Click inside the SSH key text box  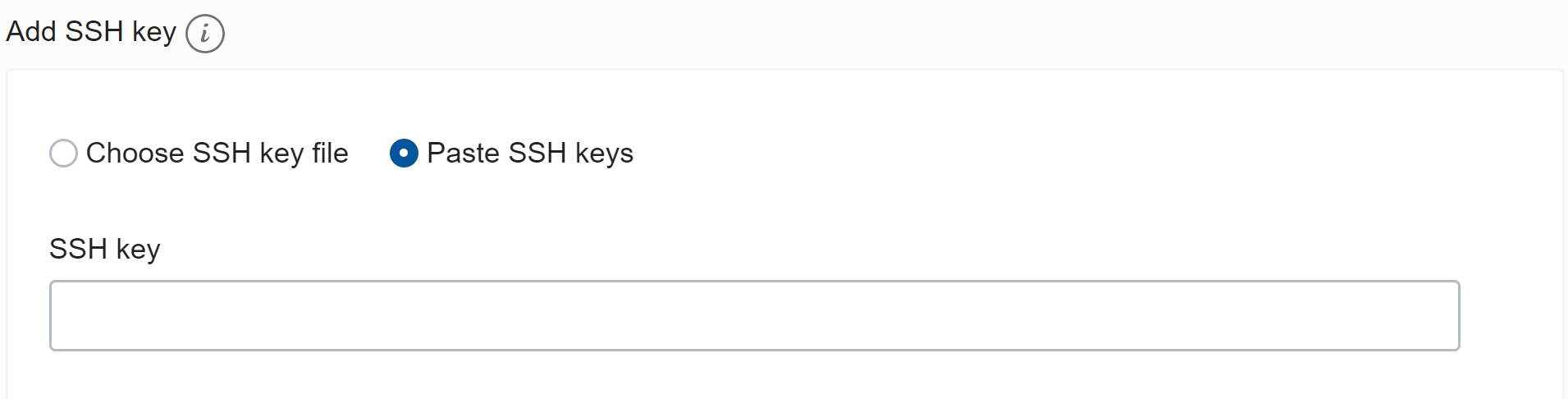754,316
